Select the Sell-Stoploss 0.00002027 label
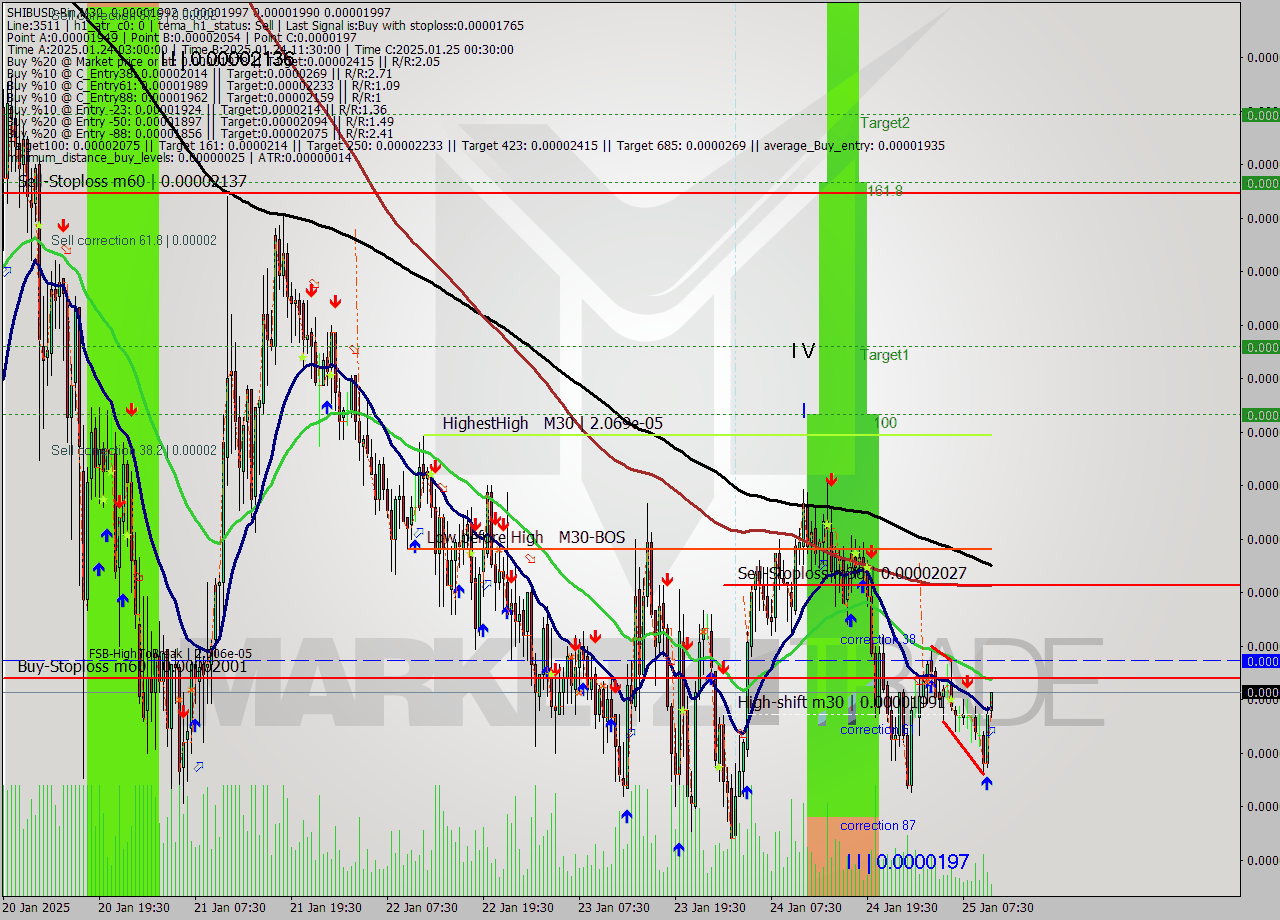 click(x=852, y=573)
